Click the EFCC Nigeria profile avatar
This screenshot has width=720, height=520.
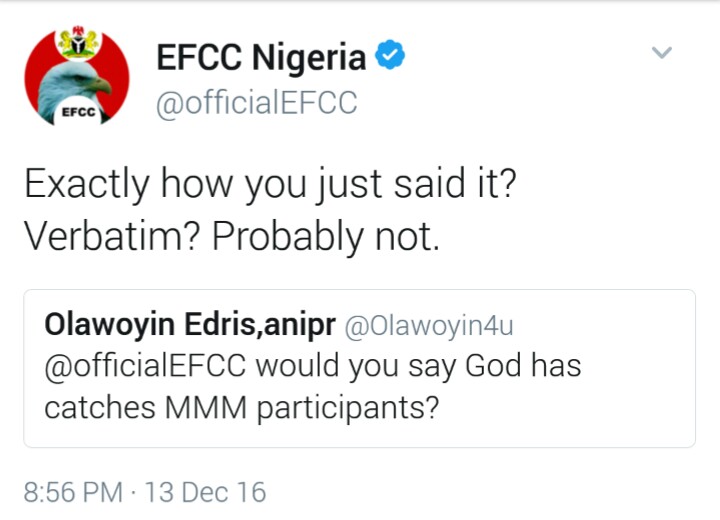pyautogui.click(x=77, y=78)
